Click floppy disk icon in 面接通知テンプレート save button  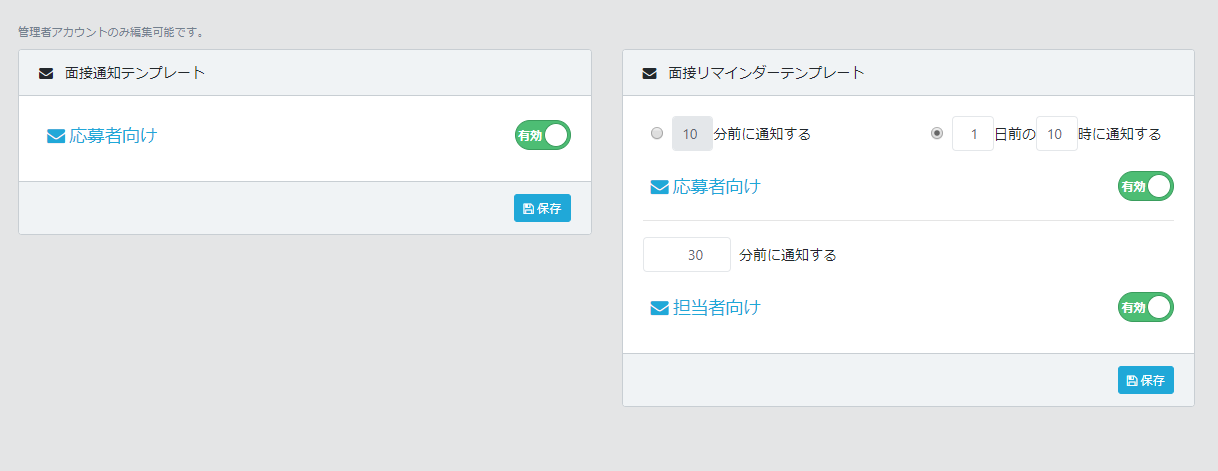528,209
